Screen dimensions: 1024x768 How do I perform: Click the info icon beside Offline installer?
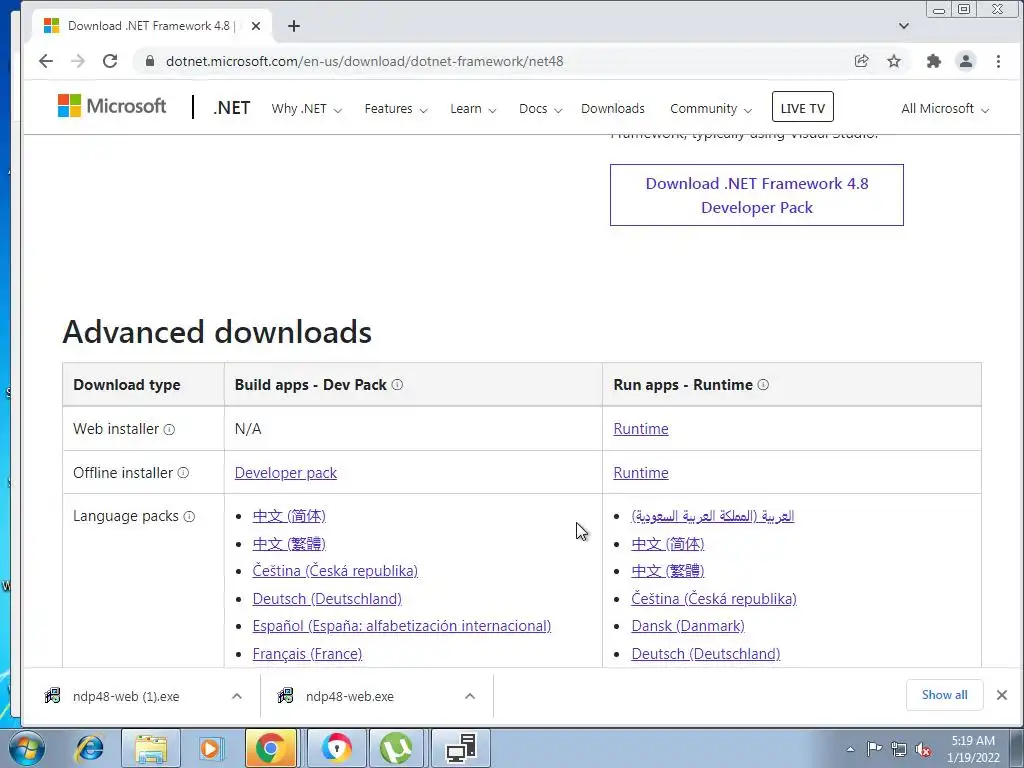(184, 473)
